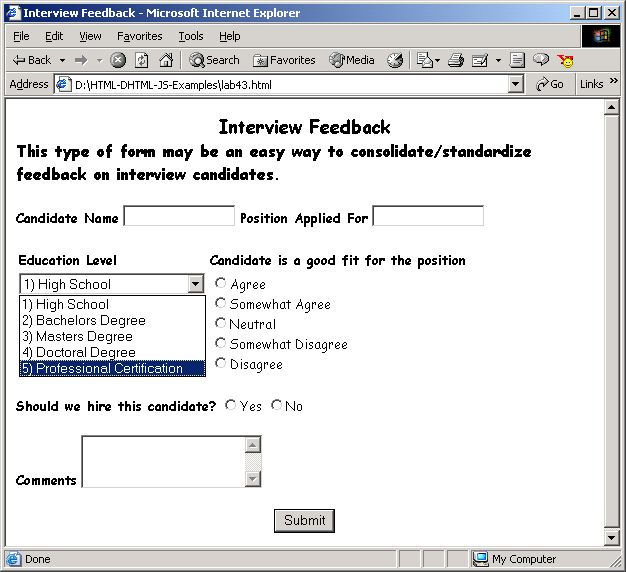
Task: Select the Agree radio button
Action: click(x=221, y=284)
